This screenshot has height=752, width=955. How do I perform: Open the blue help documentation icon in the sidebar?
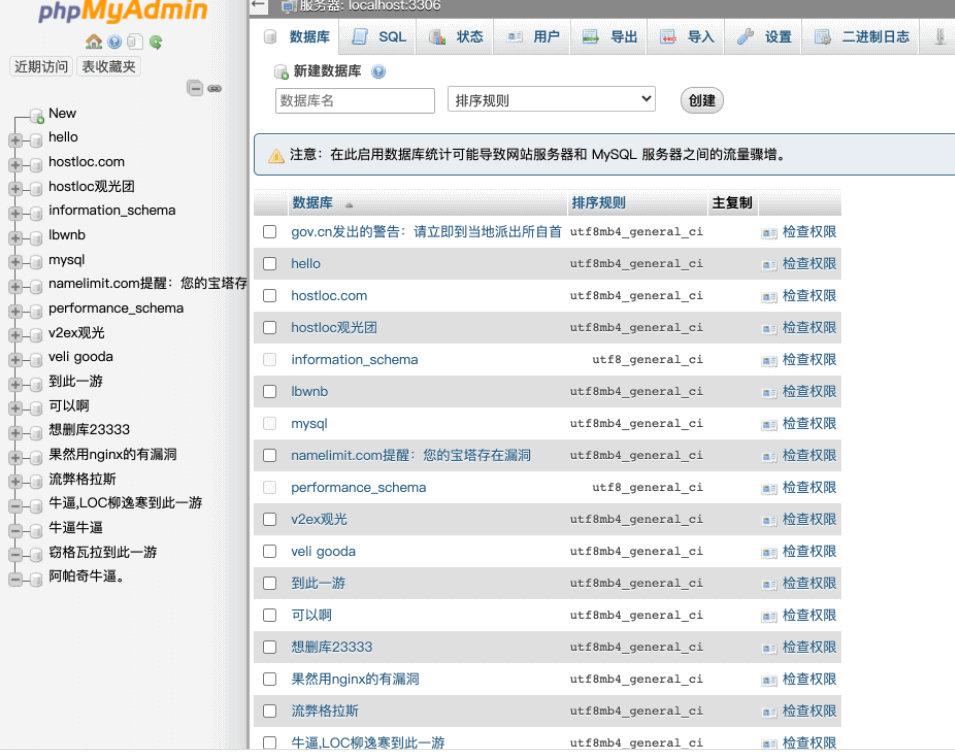[x=115, y=42]
